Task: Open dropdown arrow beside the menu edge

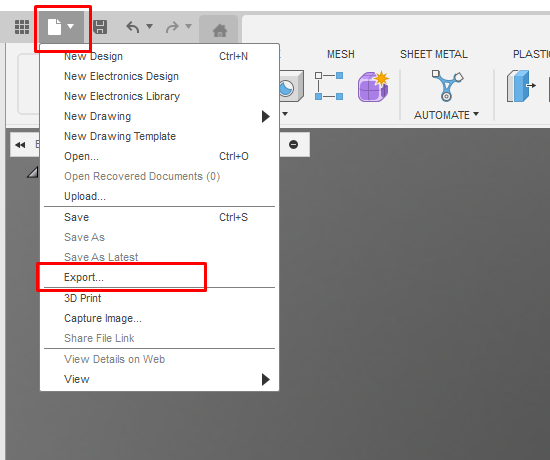Action: pyautogui.click(x=285, y=114)
